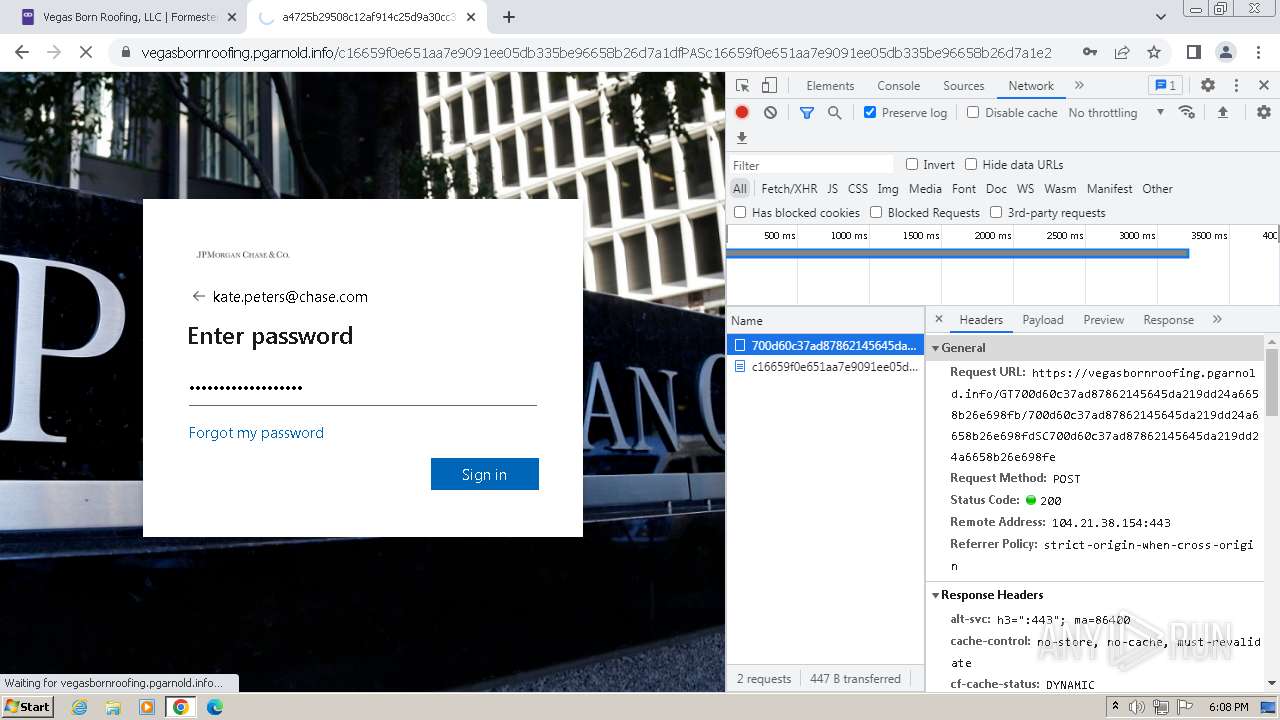
Task: Click the headers pane scrollbar
Action: tap(1272, 380)
